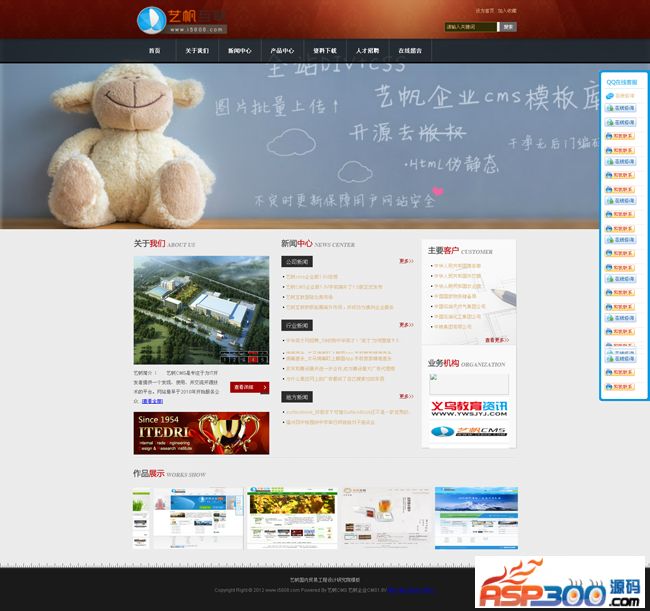Open the snowy mountain website thumbnail

coord(476,518)
